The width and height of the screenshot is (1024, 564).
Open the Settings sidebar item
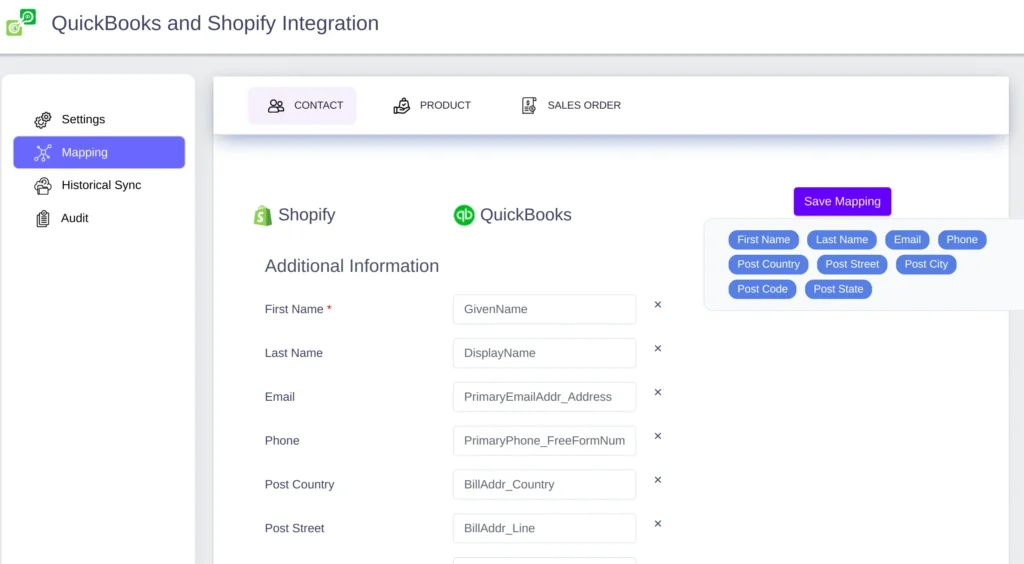pyautogui.click(x=99, y=119)
